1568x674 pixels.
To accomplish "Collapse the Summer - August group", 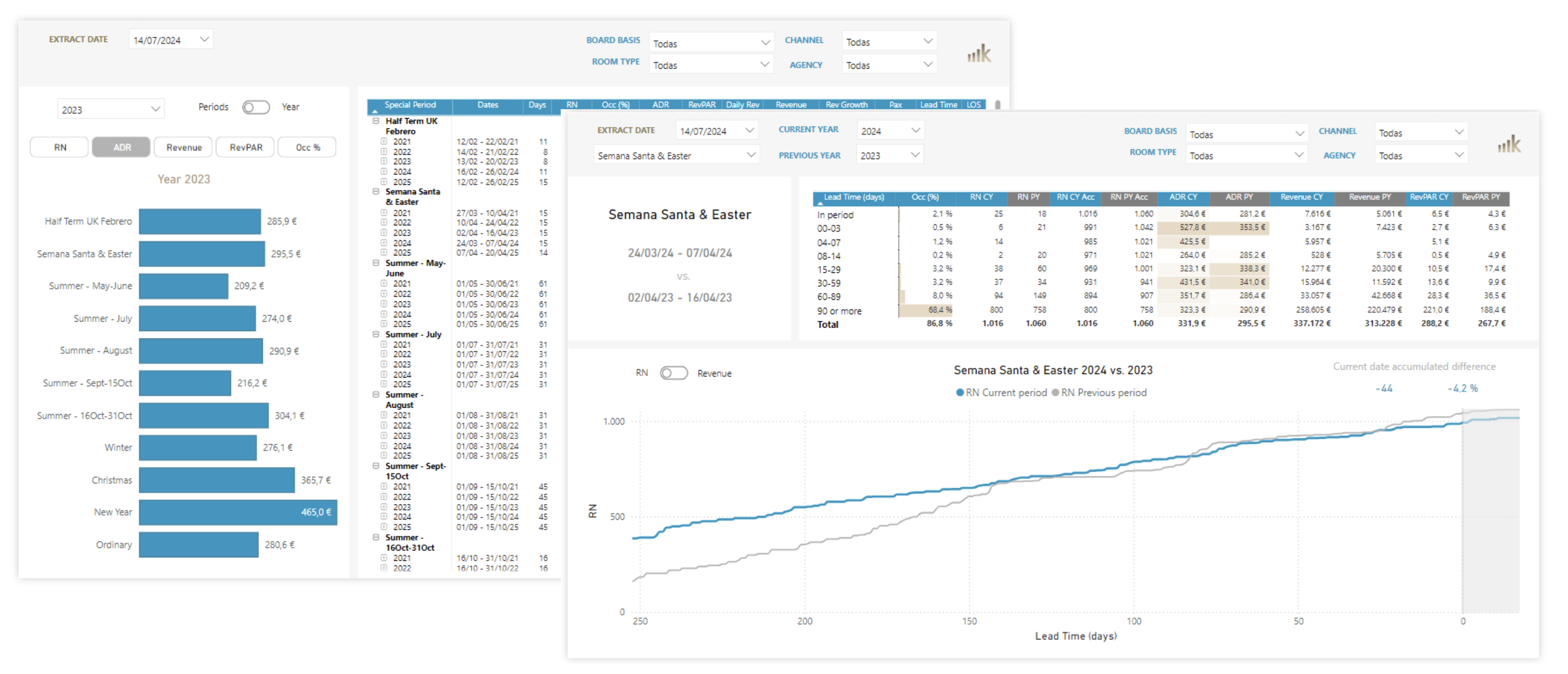I will [x=376, y=394].
